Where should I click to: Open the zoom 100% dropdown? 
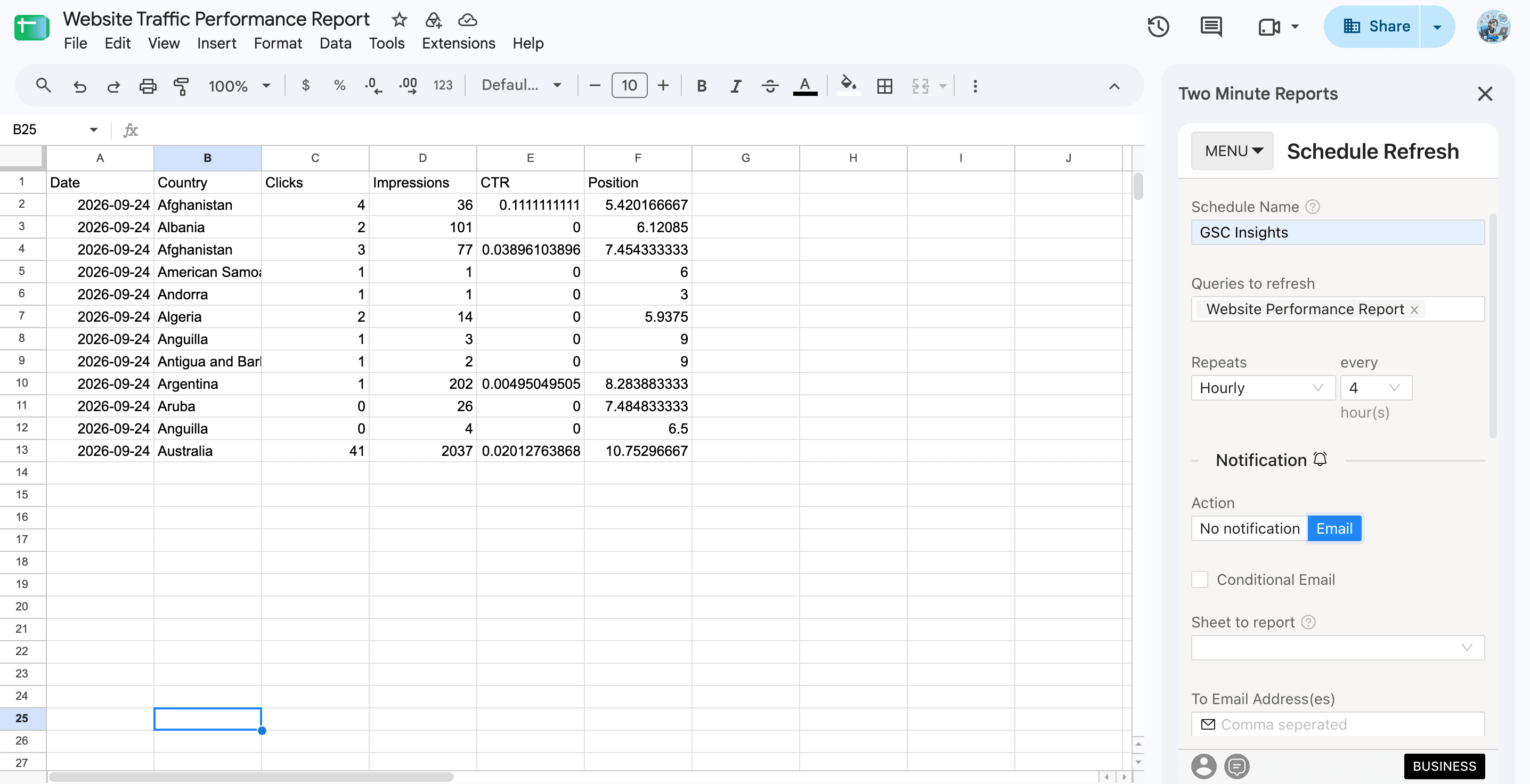(x=239, y=86)
